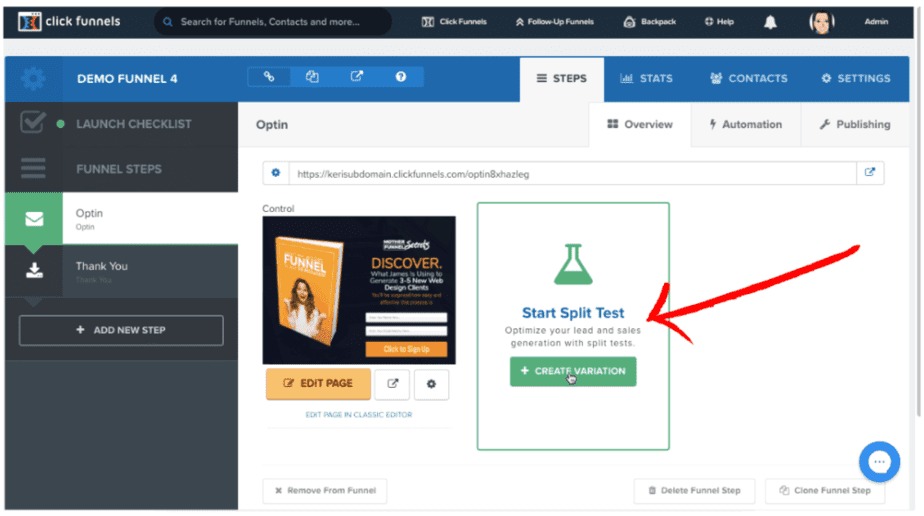Click the page settings gear beside Edit Page

point(431,384)
